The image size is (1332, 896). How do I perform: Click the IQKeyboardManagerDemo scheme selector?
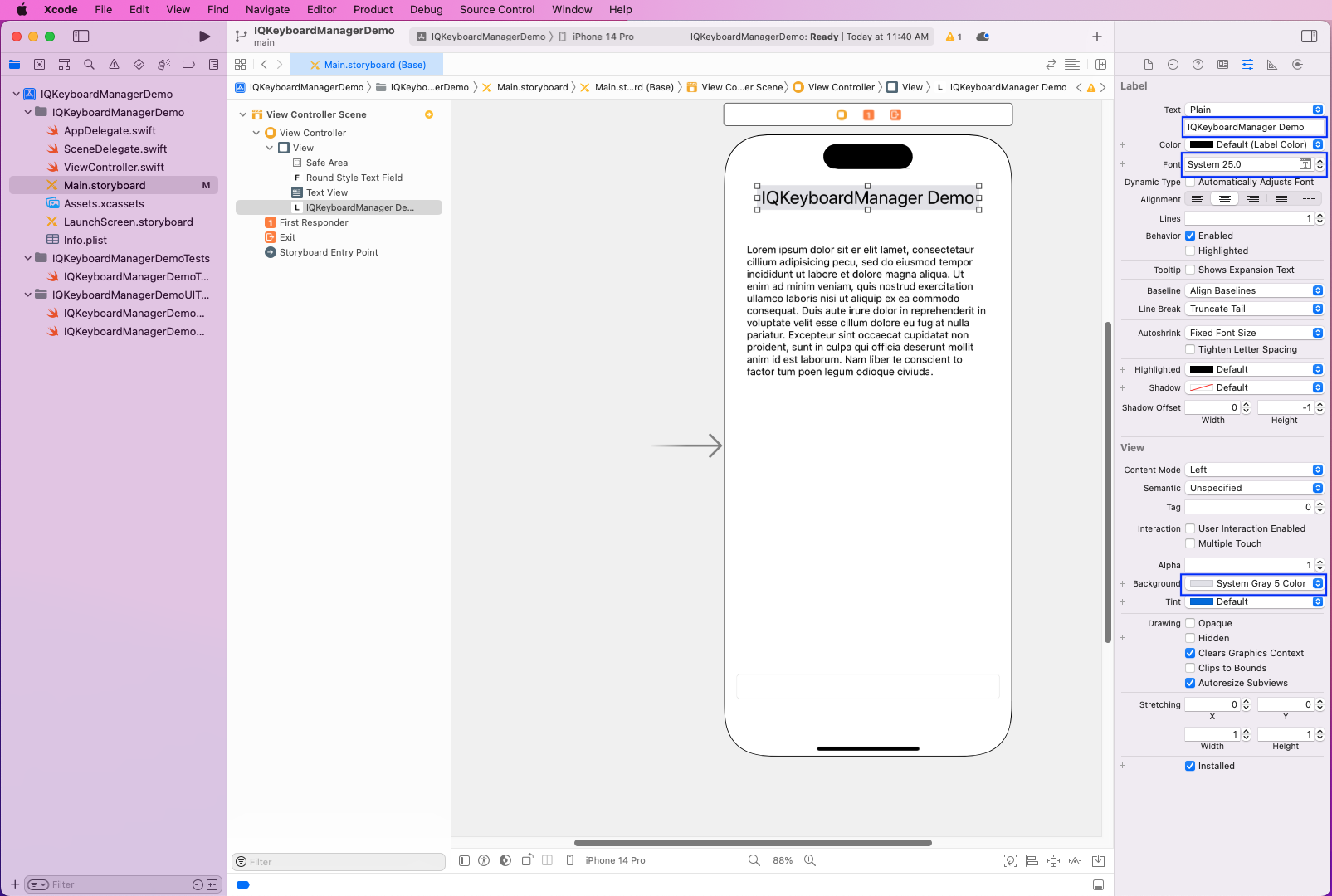[481, 37]
